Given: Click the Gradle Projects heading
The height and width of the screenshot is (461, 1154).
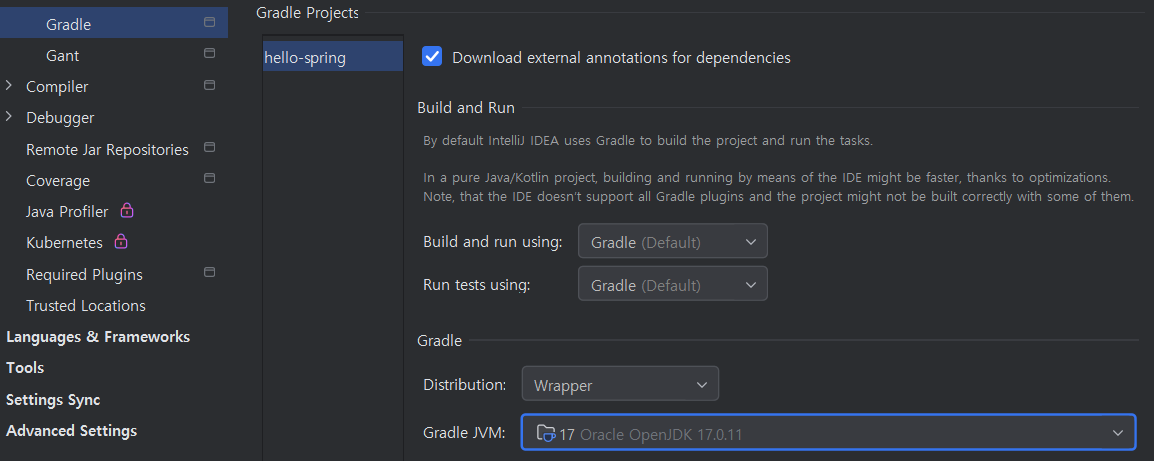Looking at the screenshot, I should click(x=307, y=12).
